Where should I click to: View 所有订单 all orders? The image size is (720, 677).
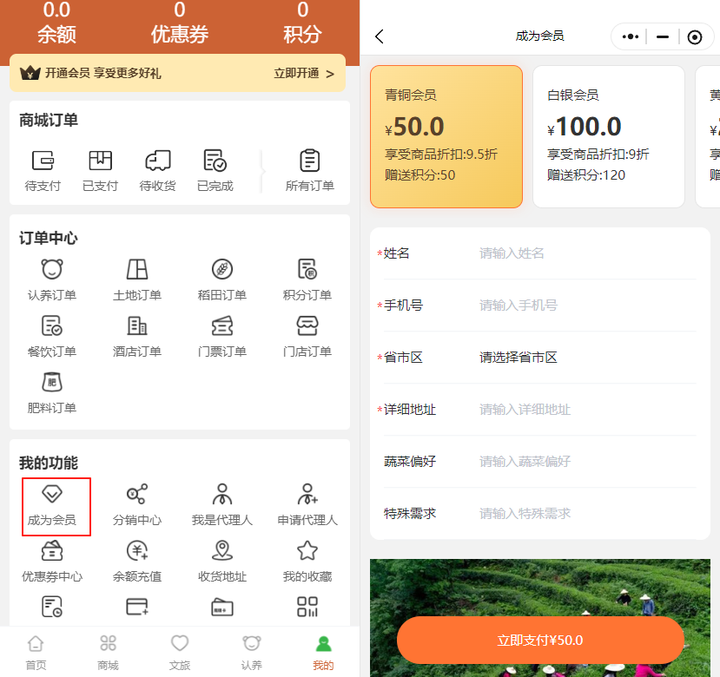(309, 171)
